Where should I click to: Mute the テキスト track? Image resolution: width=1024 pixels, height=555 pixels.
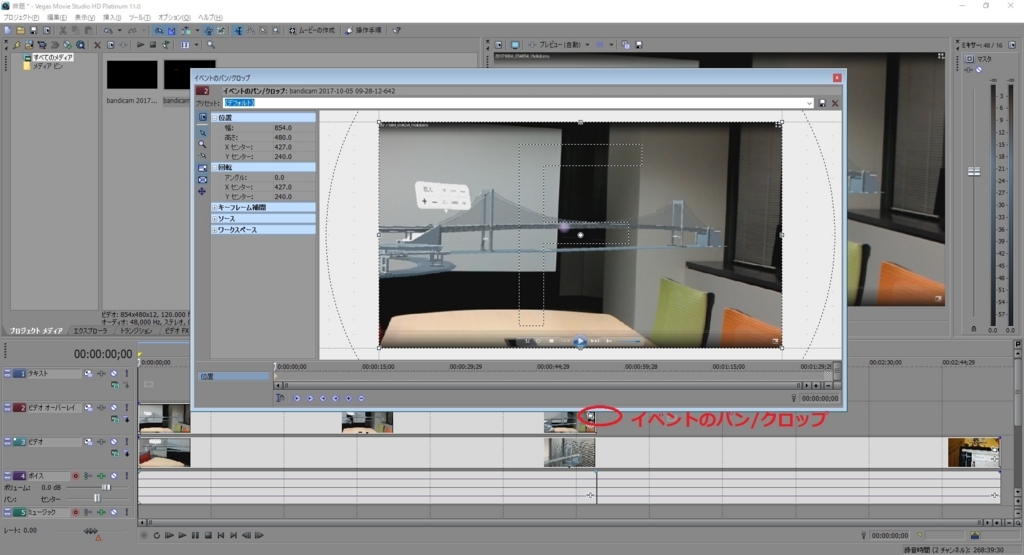[114, 374]
